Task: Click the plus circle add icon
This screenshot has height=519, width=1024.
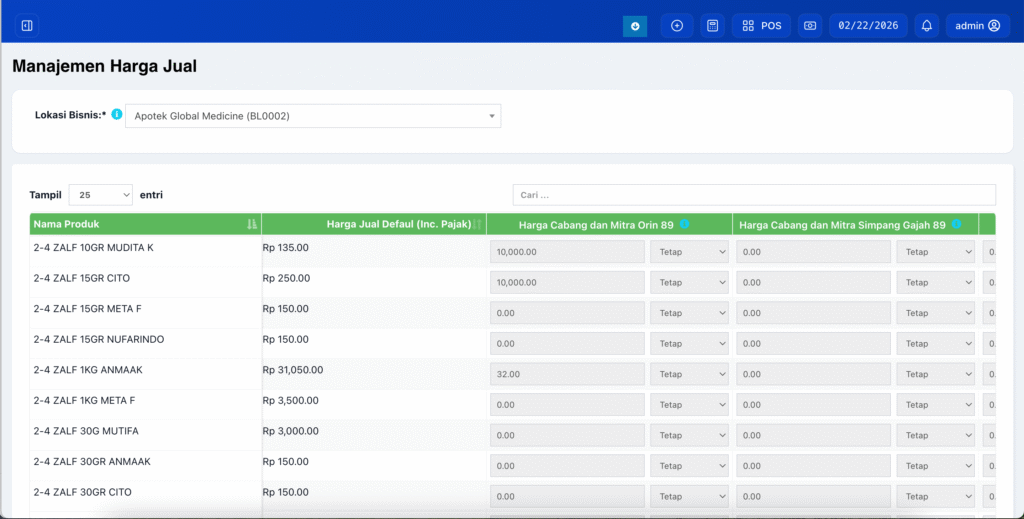Action: pos(677,26)
